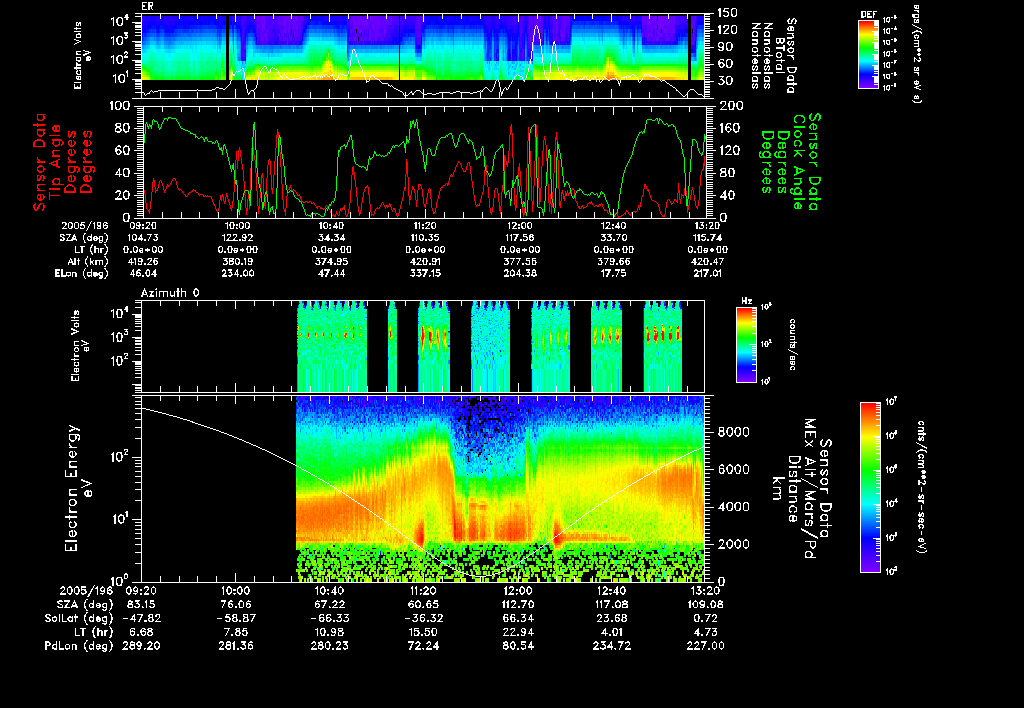Click local time value 22.94
This screenshot has width=1024, height=708.
pos(518,632)
